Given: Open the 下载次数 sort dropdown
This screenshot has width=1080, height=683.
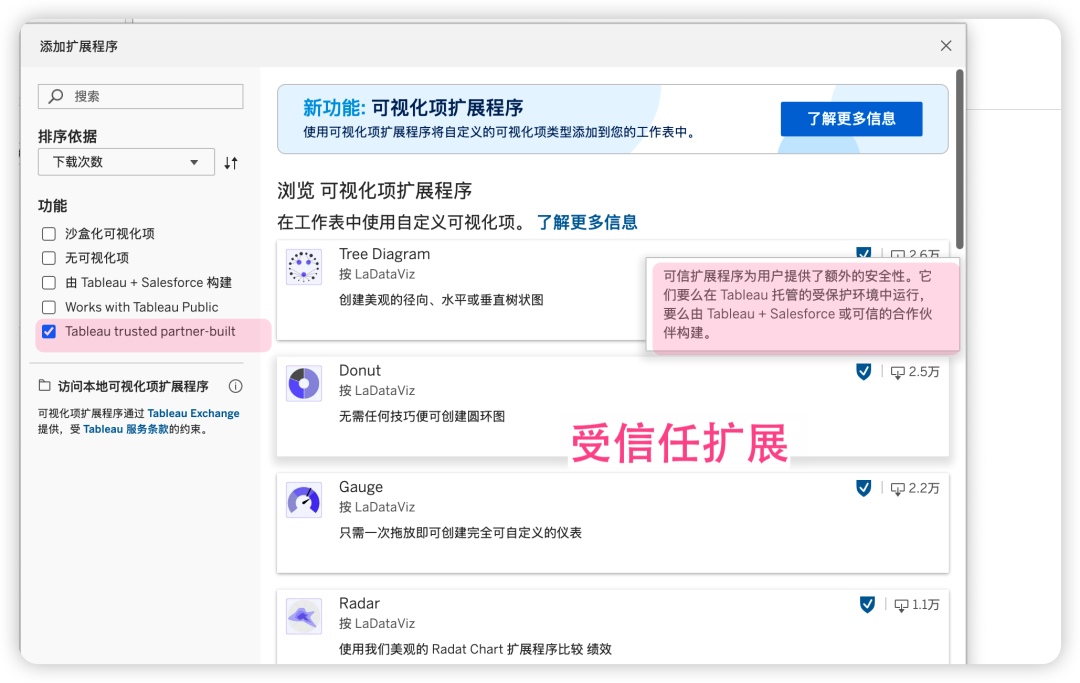Looking at the screenshot, I should pyautogui.click(x=126, y=161).
